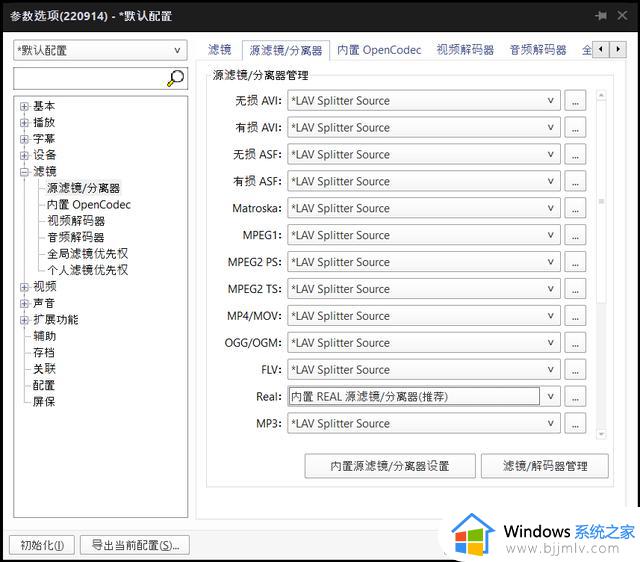Screen dimensions: 640x562
Task: Expand the 扩展功能 tree node
Action: (x=24, y=320)
